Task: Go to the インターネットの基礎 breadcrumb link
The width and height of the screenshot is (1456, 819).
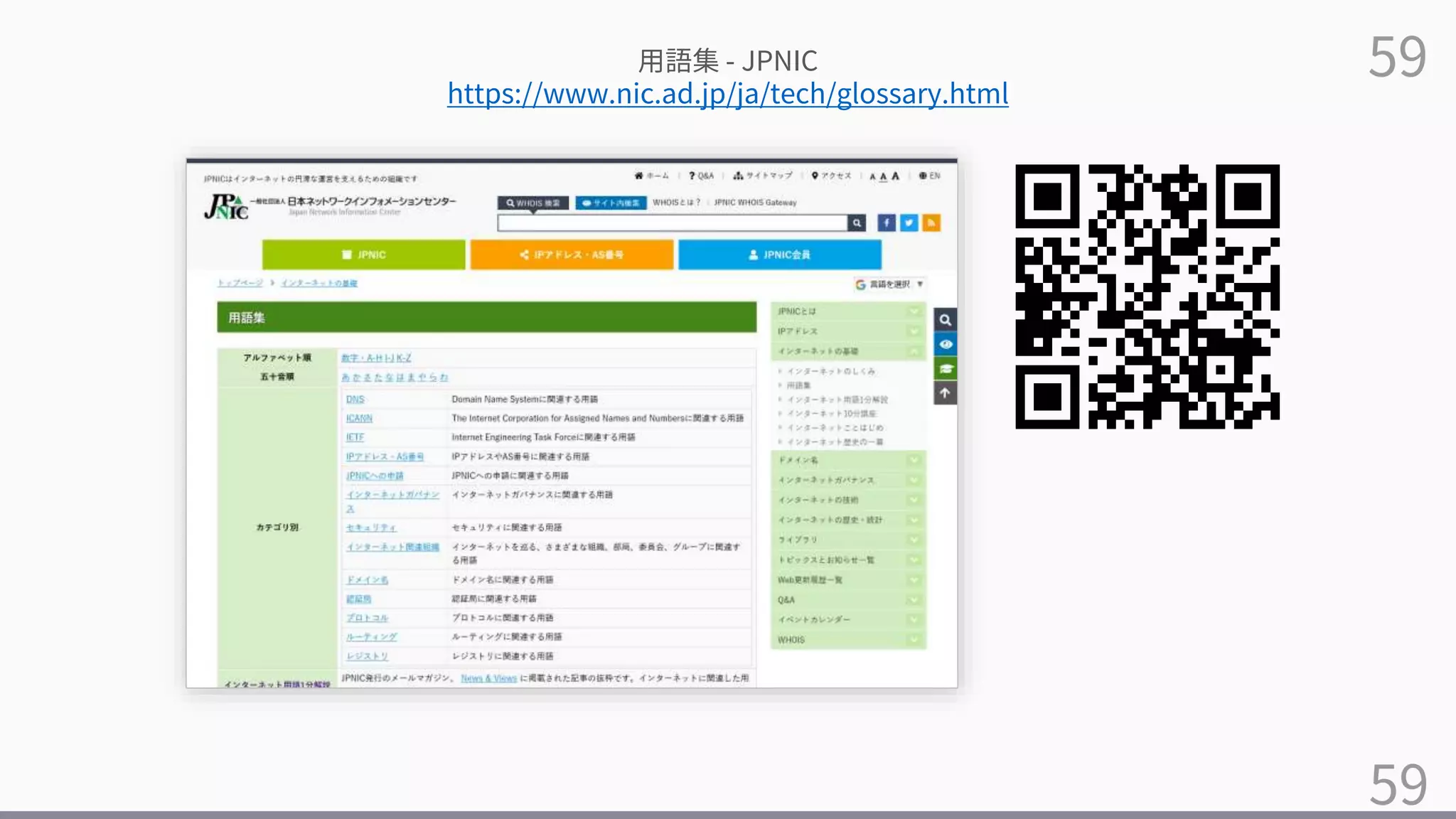Action: 319,283
